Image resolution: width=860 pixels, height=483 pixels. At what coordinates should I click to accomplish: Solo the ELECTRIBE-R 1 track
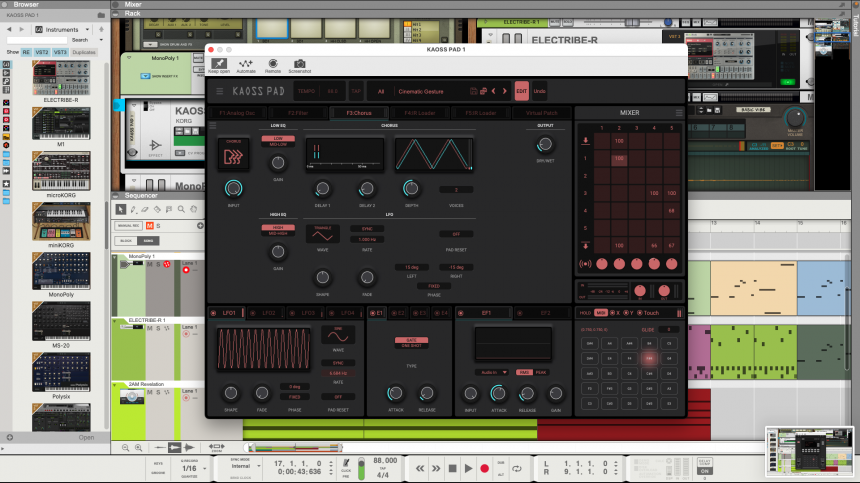[158, 328]
